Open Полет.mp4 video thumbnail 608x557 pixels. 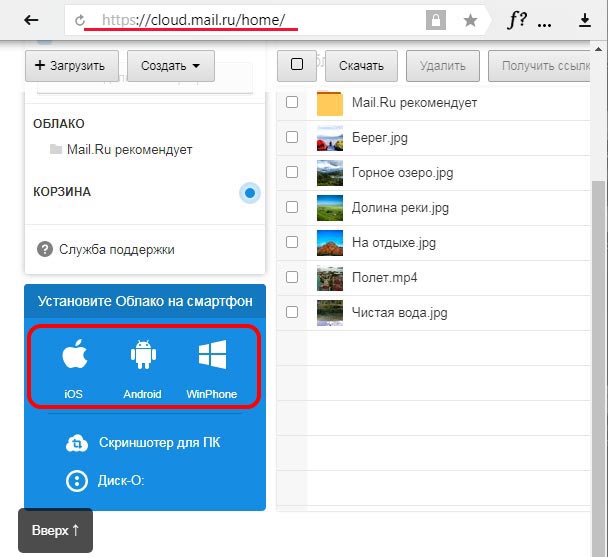[330, 277]
